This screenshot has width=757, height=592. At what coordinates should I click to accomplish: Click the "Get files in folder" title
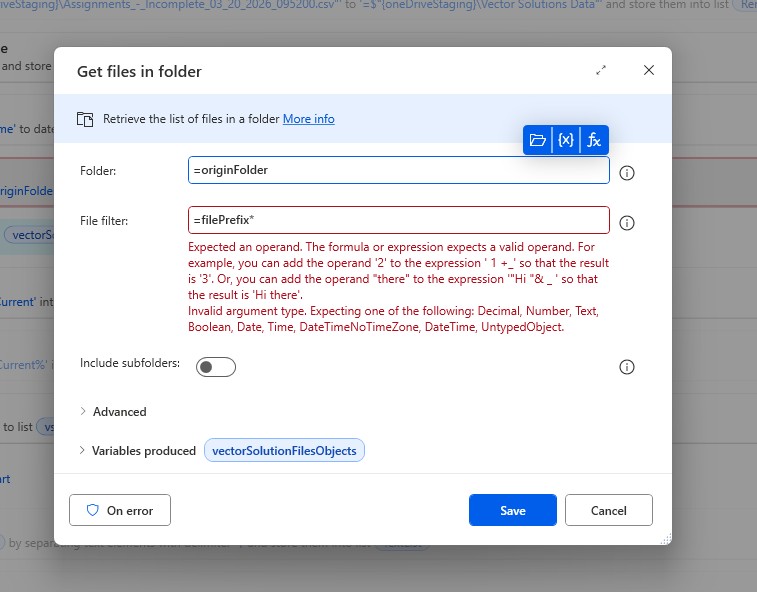[x=140, y=71]
